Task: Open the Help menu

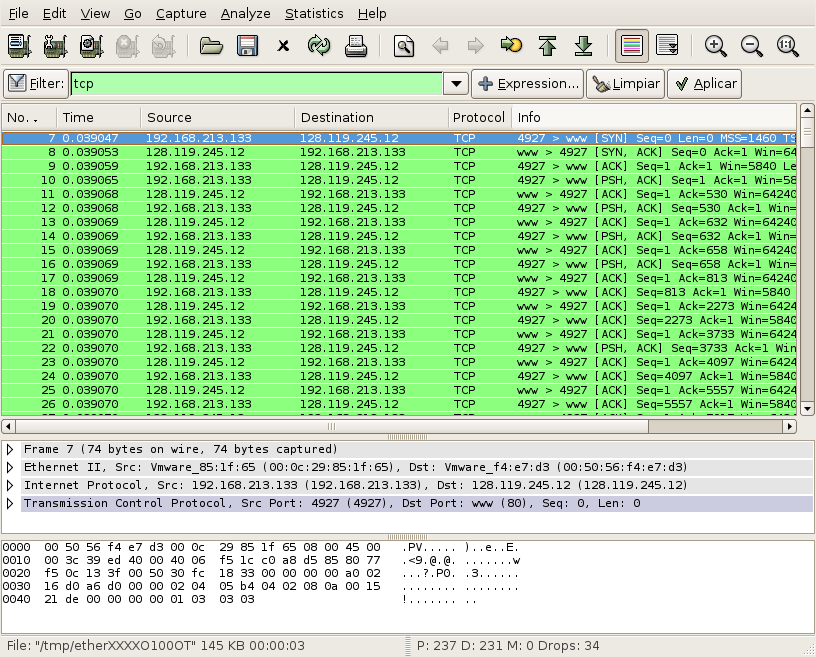Action: (x=372, y=14)
